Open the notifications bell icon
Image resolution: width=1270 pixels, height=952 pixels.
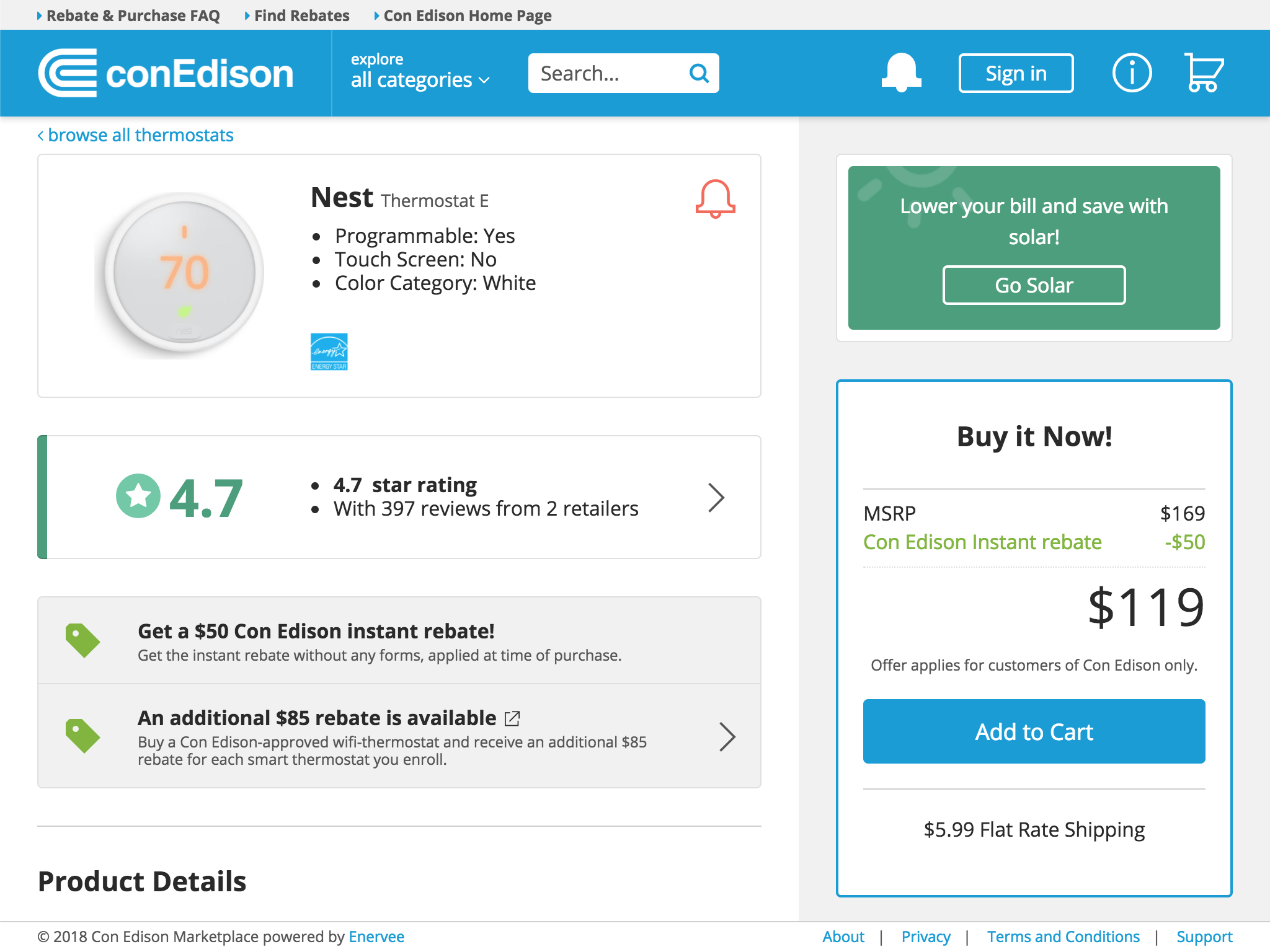(x=901, y=73)
